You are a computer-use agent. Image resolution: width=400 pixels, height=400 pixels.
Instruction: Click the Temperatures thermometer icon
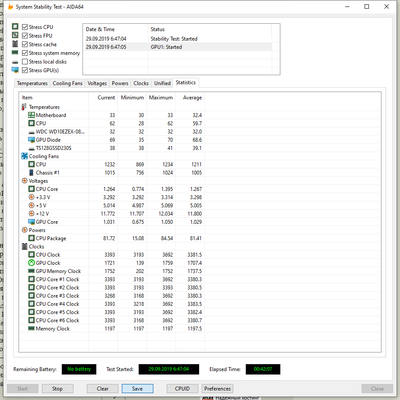click(x=24, y=107)
